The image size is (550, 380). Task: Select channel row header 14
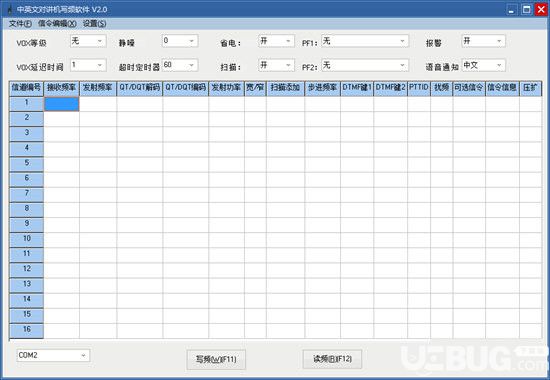pos(26,300)
